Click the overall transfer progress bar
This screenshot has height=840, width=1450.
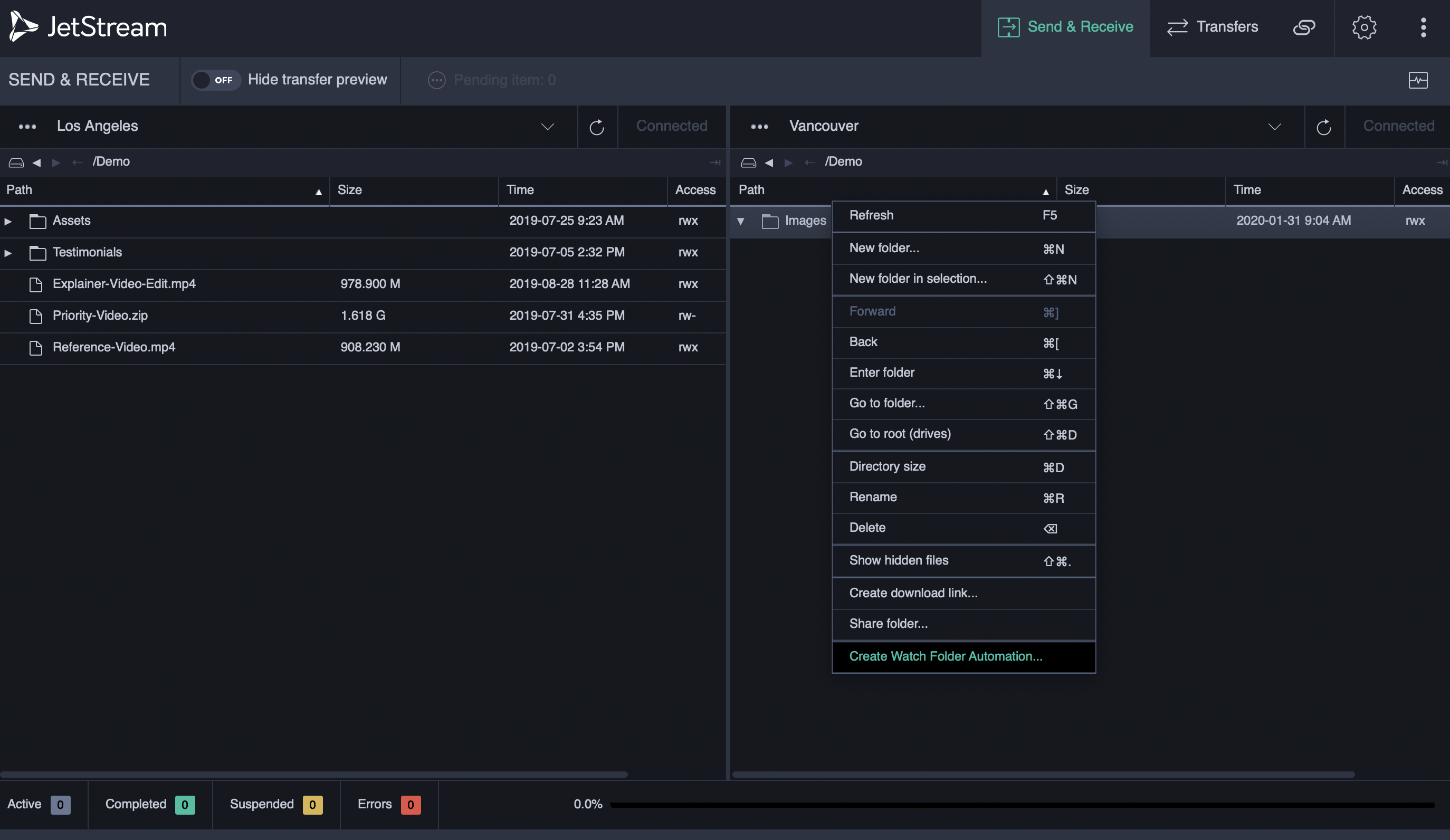1022,805
